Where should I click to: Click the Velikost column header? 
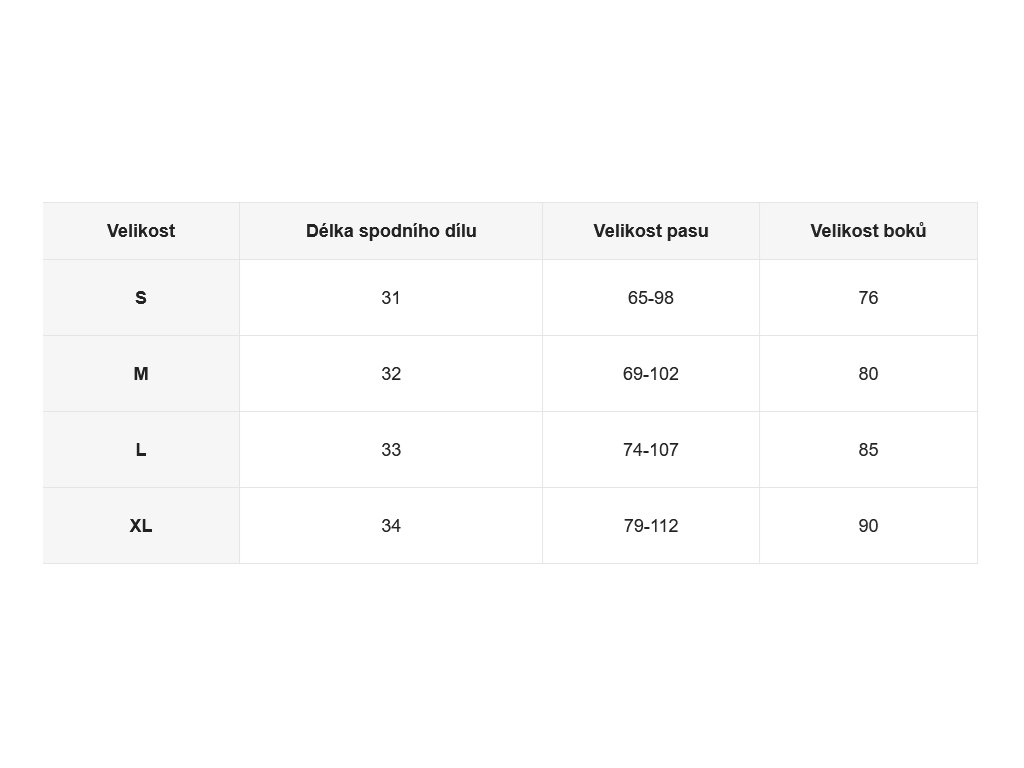[x=141, y=231]
